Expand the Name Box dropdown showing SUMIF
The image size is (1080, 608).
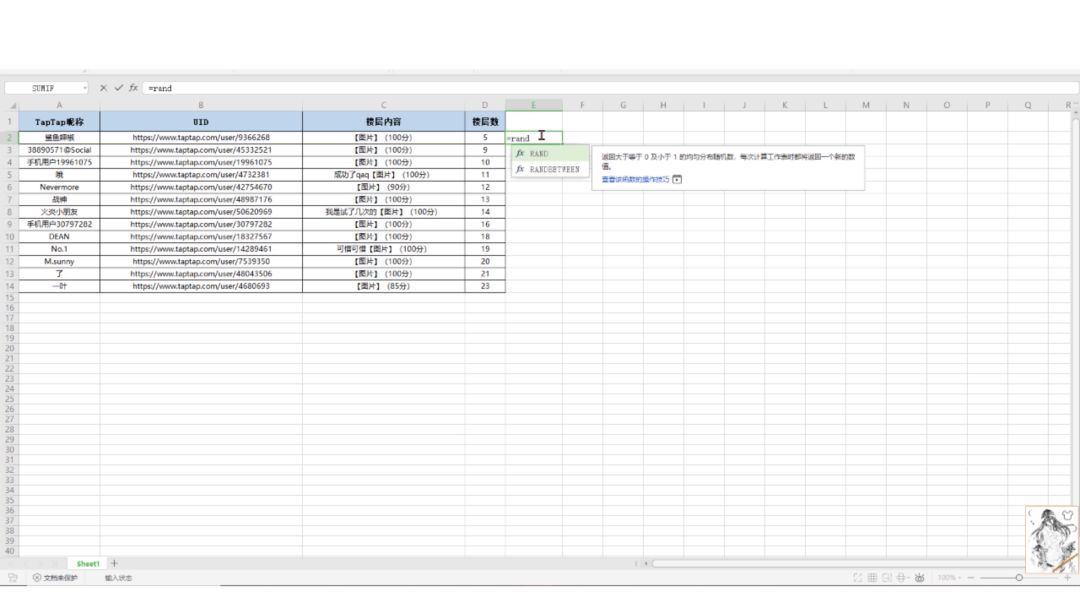(84, 88)
